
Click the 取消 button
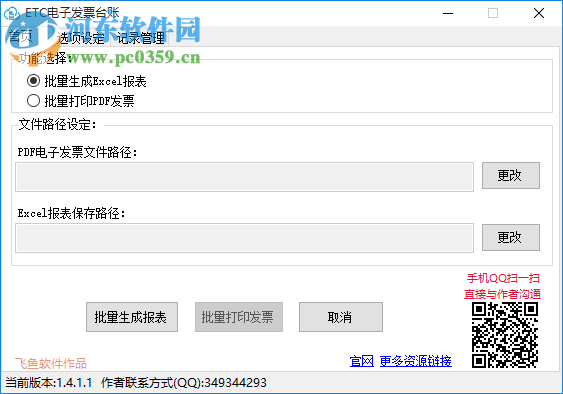[341, 317]
